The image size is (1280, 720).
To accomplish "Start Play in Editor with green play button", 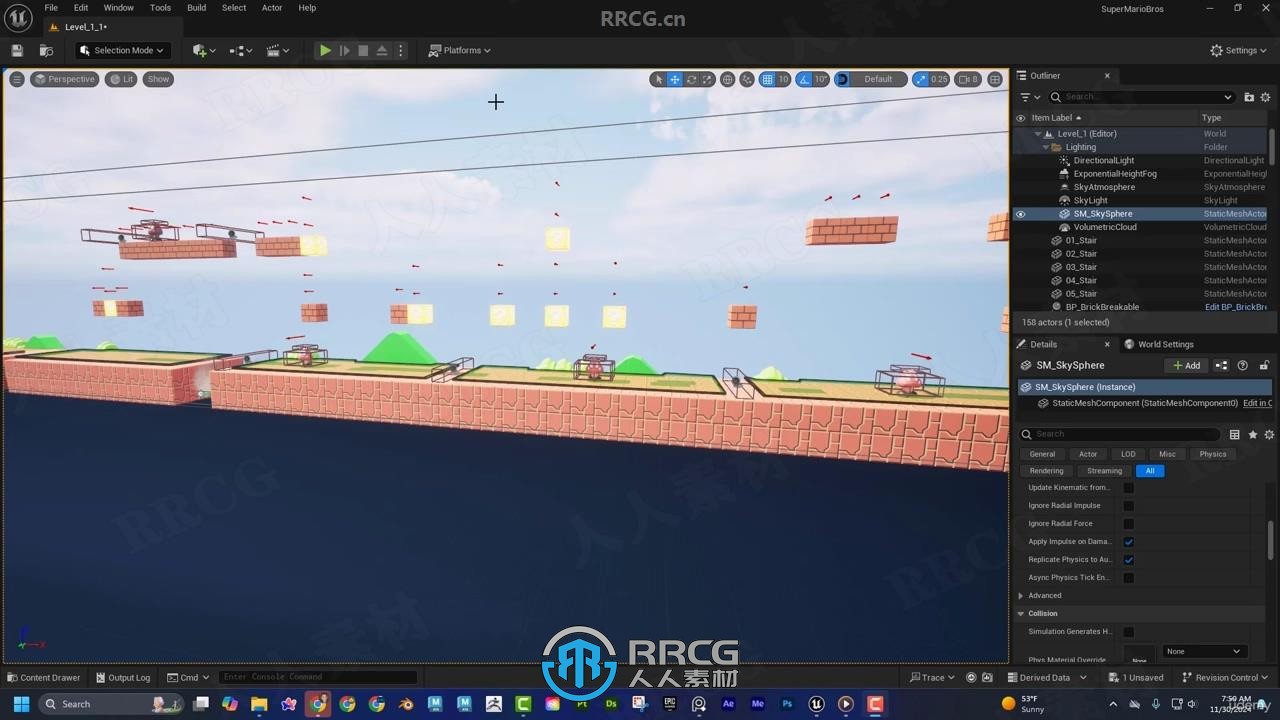I will coord(325,50).
